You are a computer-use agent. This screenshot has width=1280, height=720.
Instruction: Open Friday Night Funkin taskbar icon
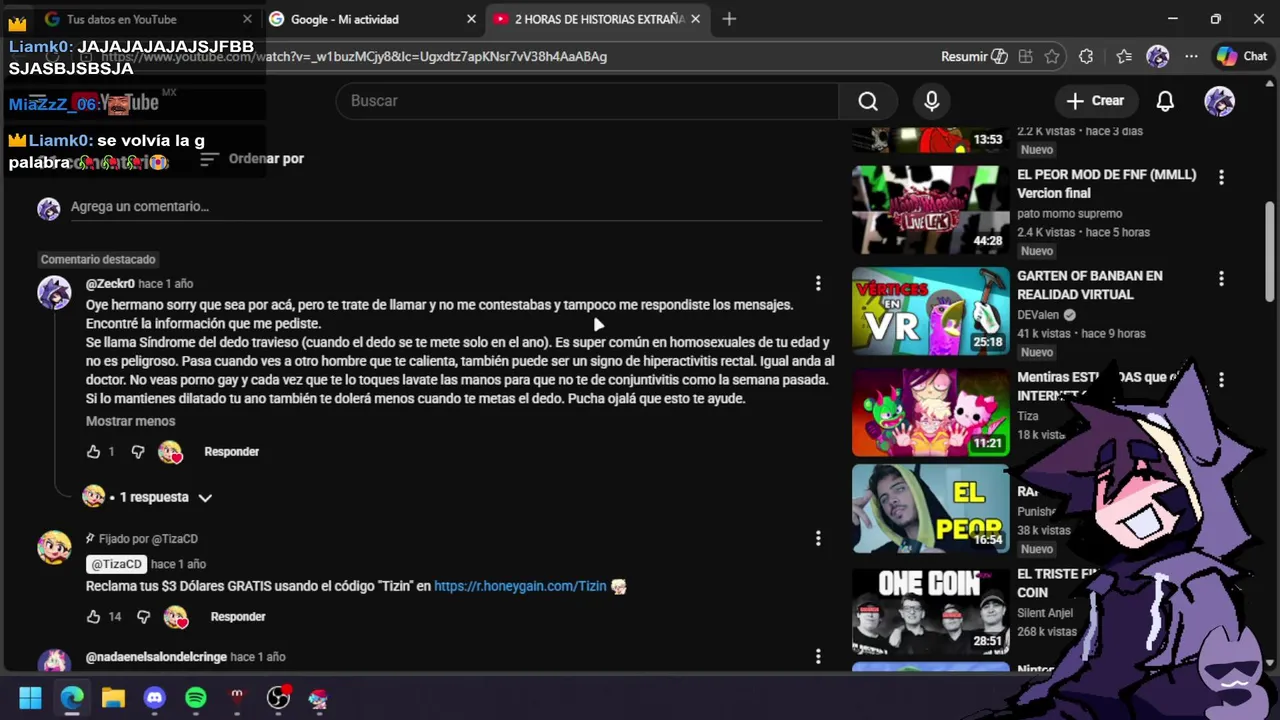pyautogui.click(x=319, y=698)
